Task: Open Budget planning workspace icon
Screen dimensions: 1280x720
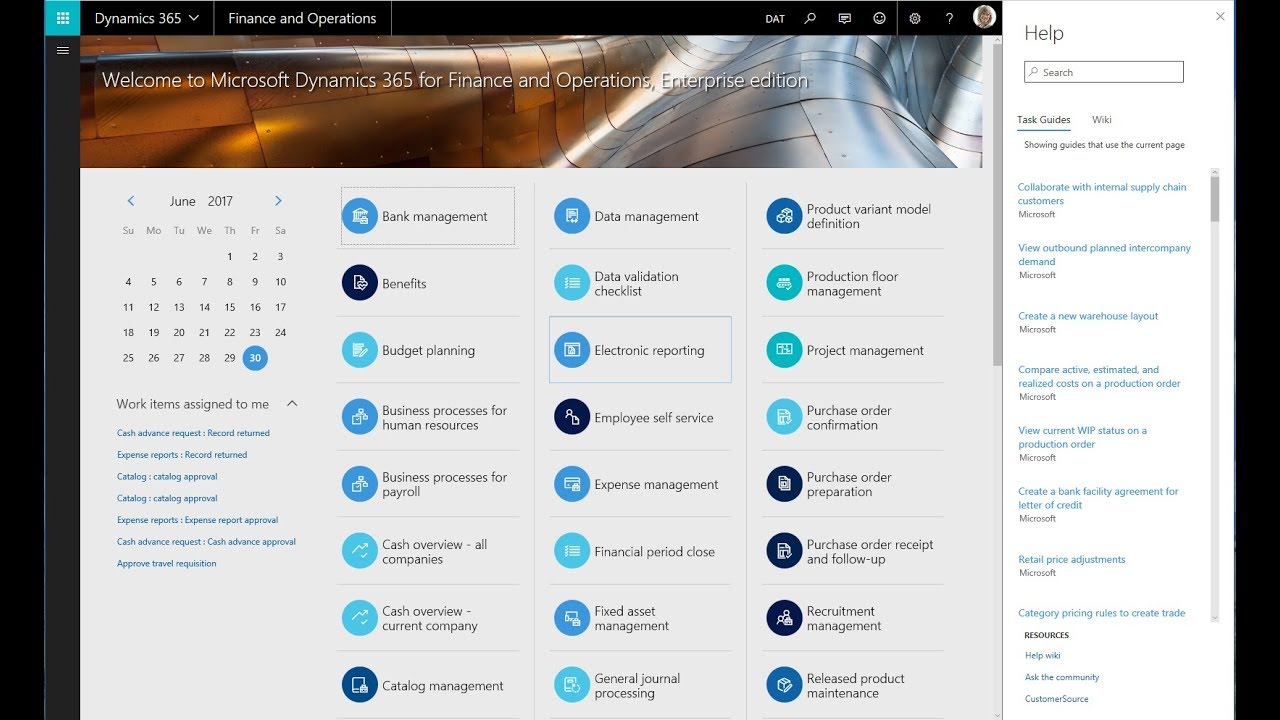Action: click(360, 350)
